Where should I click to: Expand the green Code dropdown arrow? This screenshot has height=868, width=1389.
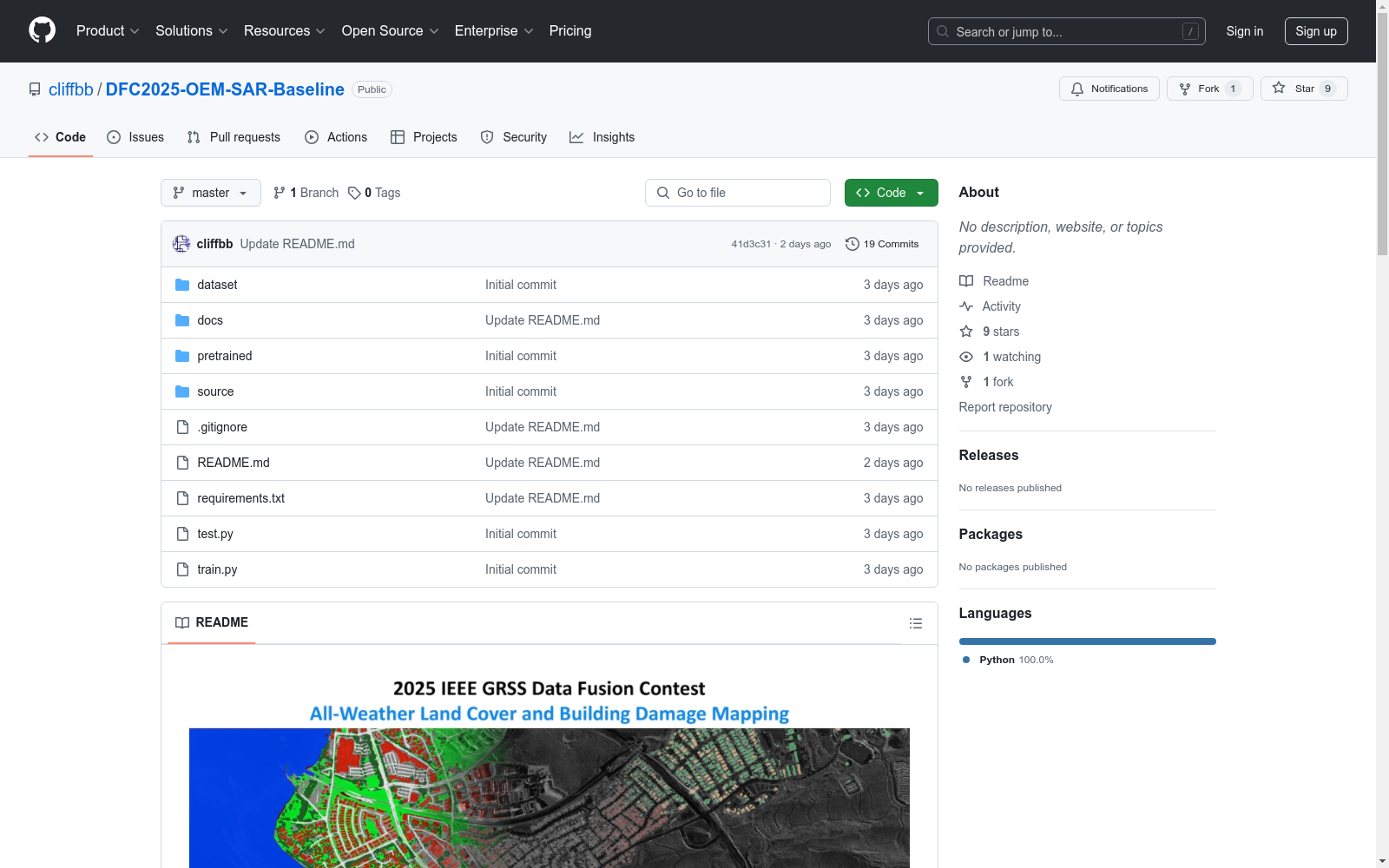(x=919, y=193)
